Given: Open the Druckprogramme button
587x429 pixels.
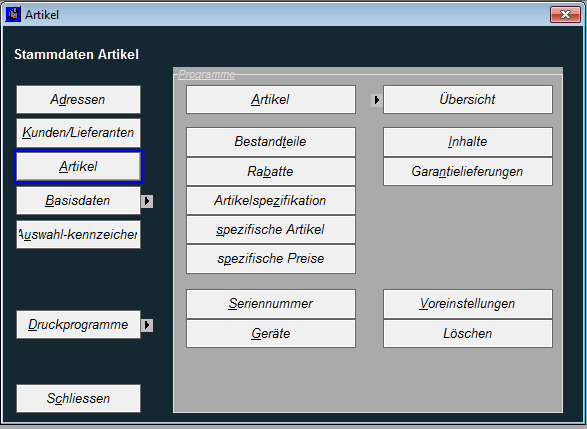Looking at the screenshot, I should pos(78,325).
